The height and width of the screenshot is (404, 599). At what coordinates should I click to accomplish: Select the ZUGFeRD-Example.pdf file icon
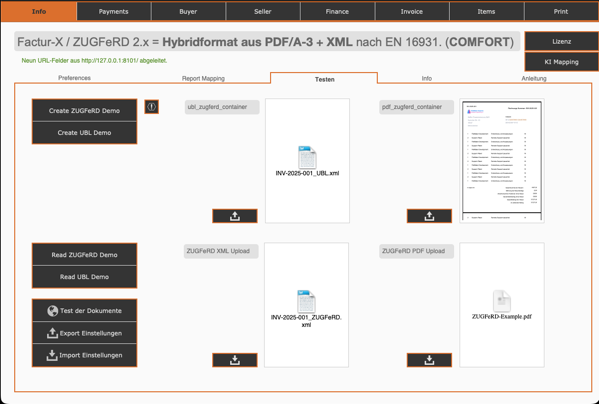[x=502, y=301]
